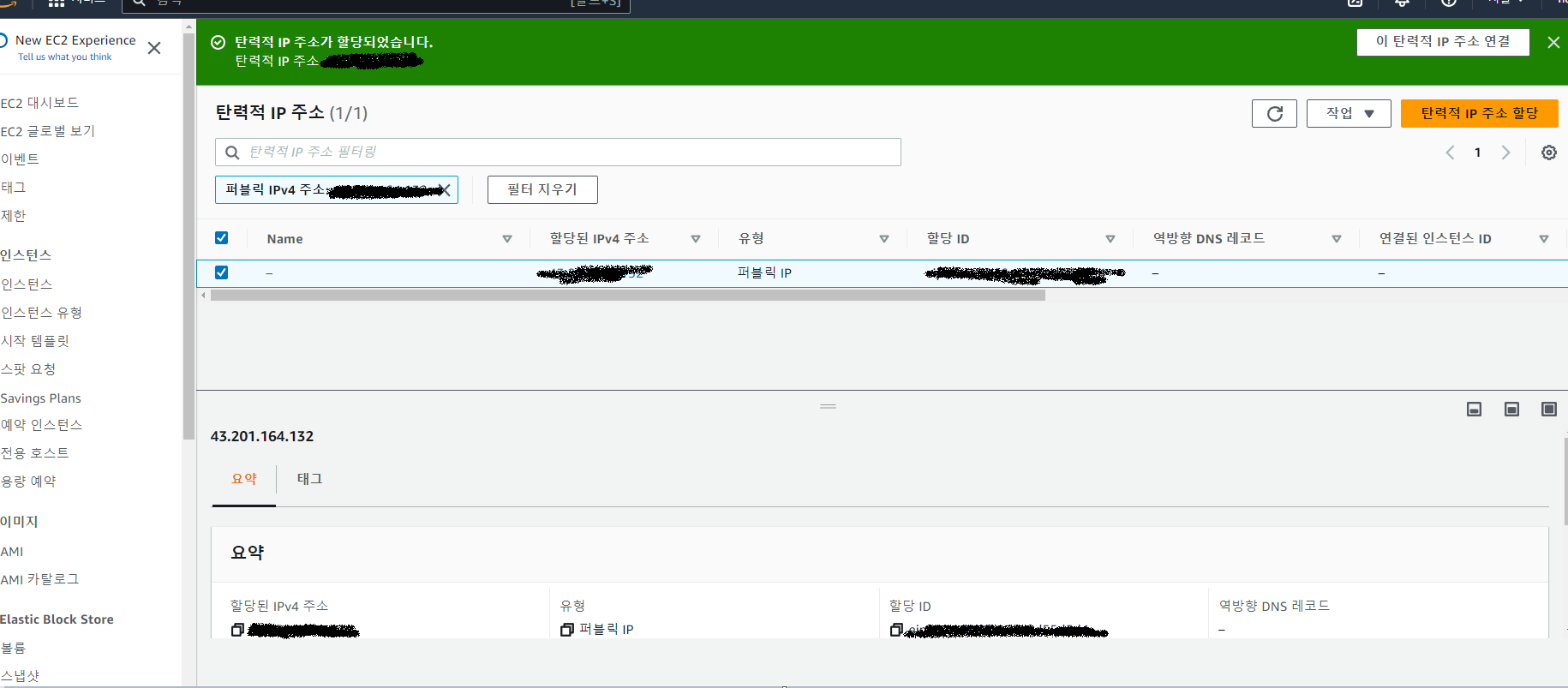Viewport: 1568px width, 688px height.
Task: Expand details panel to full size
Action: coord(1549,409)
